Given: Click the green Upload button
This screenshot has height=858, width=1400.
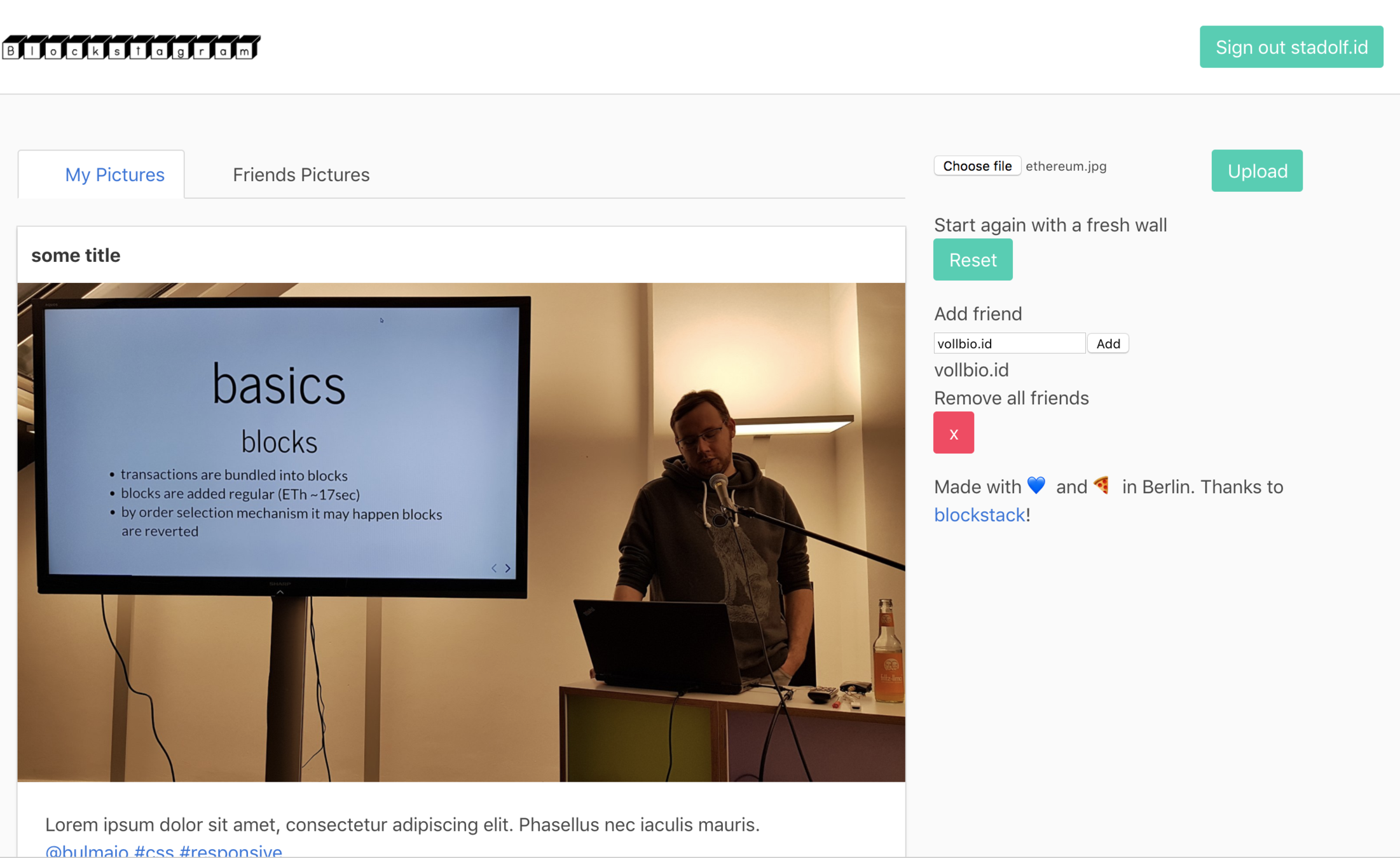Looking at the screenshot, I should click(1256, 171).
